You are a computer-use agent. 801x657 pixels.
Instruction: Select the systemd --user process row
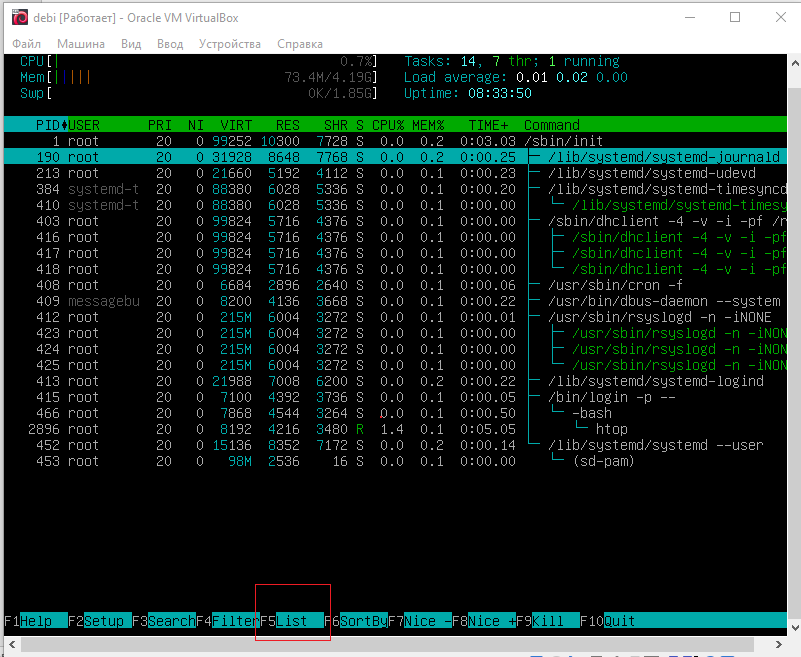point(395,445)
